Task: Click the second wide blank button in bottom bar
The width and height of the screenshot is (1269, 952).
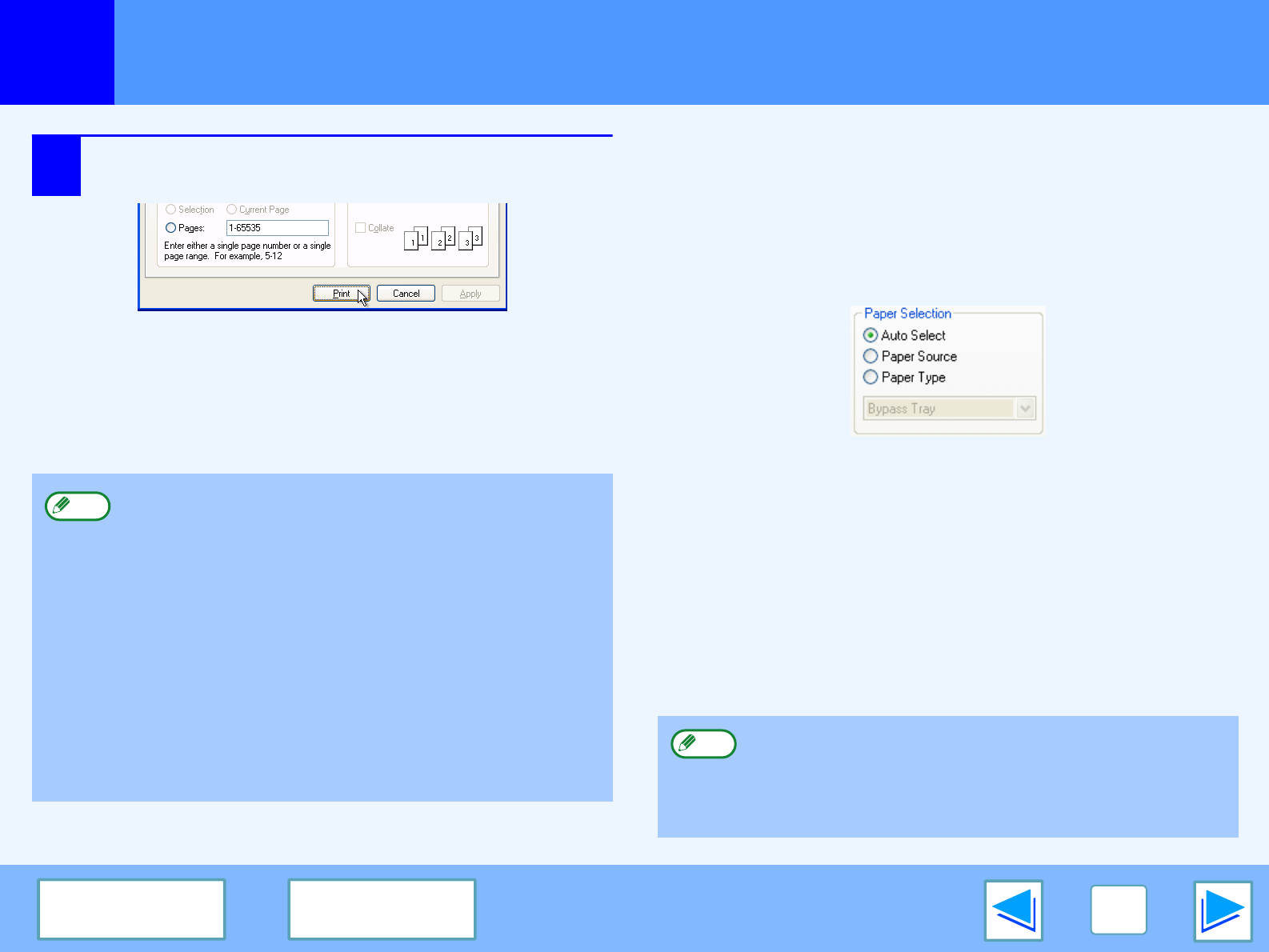Action: click(x=382, y=909)
